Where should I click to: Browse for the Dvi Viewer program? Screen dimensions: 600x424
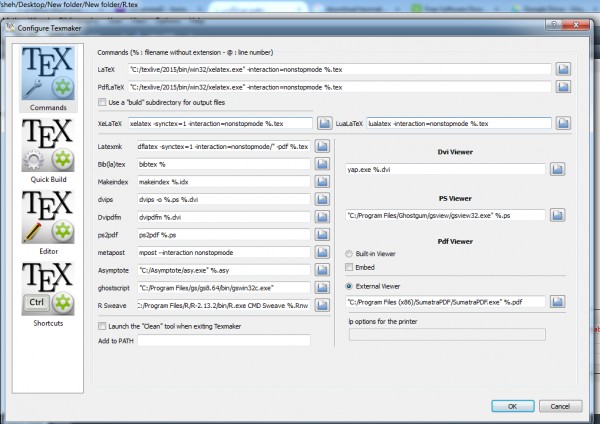tap(563, 169)
